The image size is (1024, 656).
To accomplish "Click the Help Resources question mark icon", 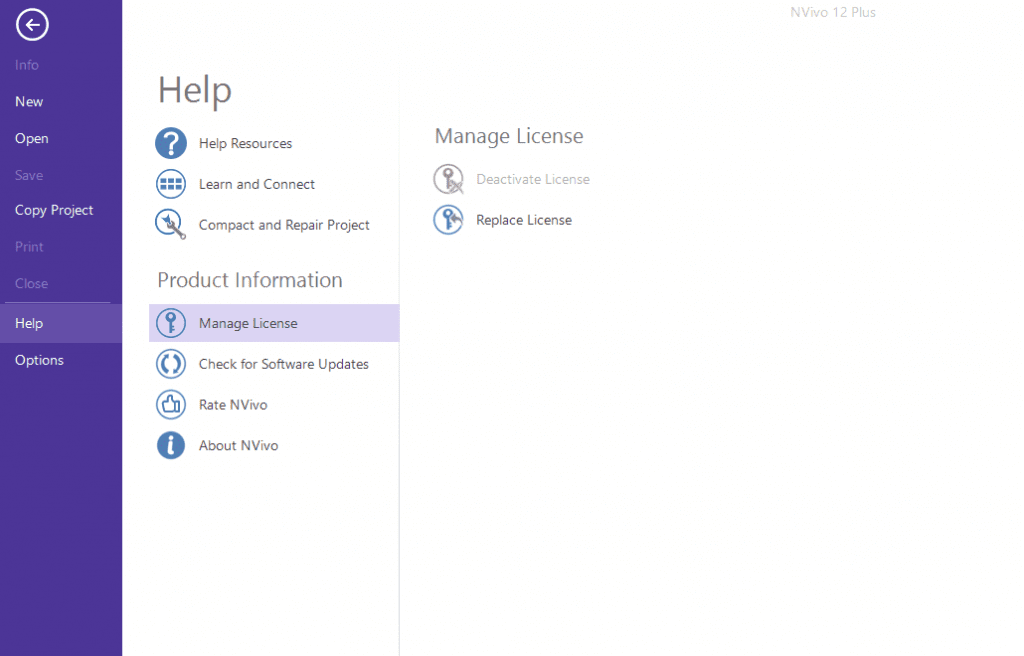I will click(x=171, y=143).
